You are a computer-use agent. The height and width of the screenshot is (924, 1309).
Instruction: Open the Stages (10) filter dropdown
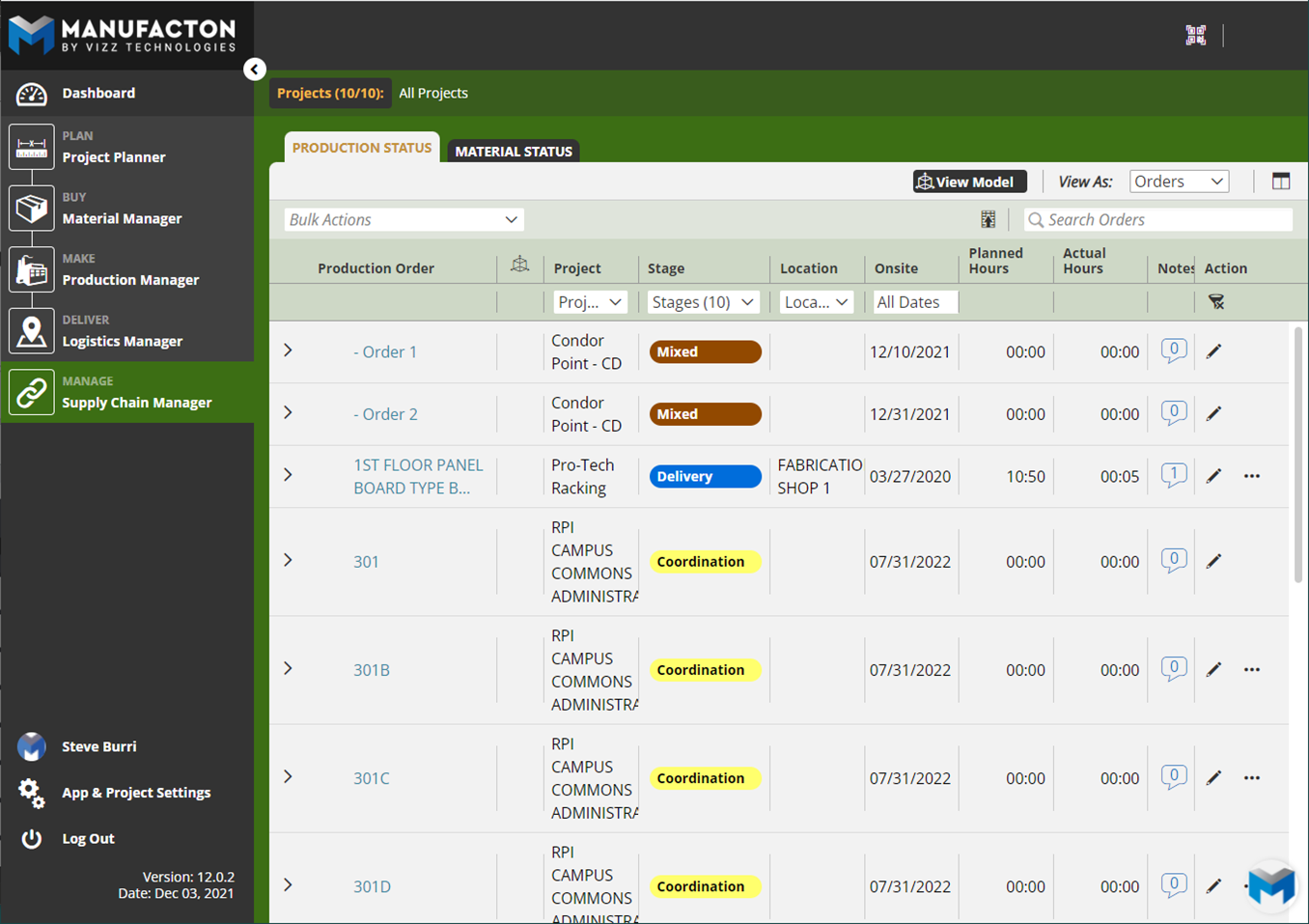(x=702, y=302)
